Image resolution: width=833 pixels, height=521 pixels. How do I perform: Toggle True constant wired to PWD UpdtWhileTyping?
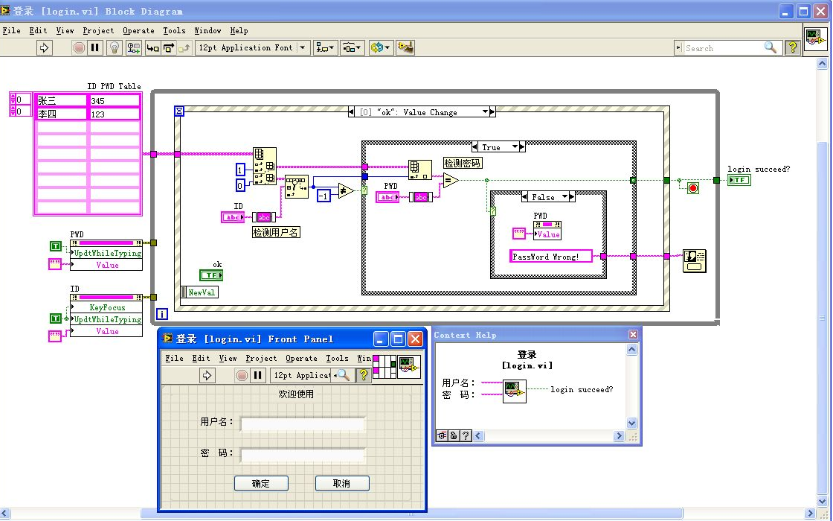coord(56,246)
